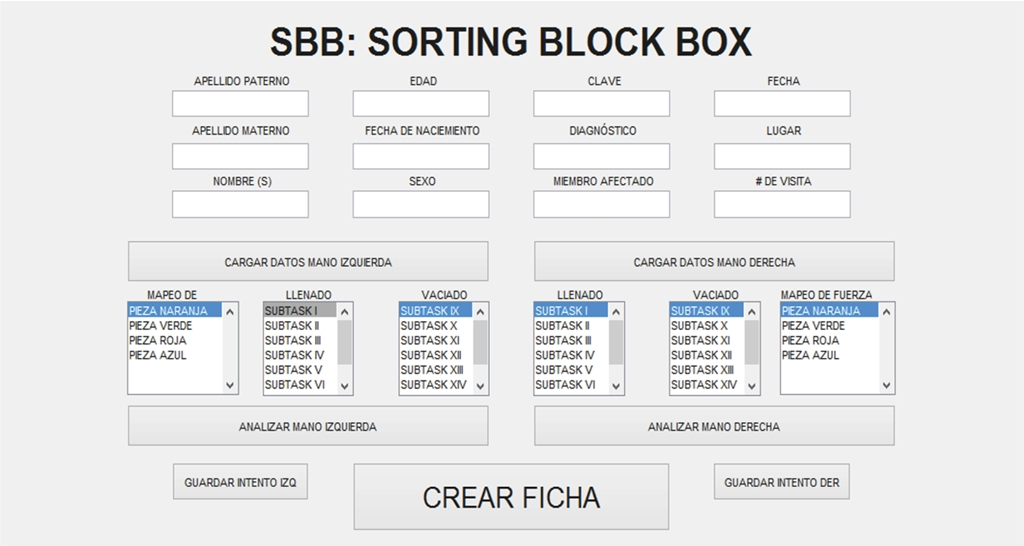Click the # DE VISITA input box
The height and width of the screenshot is (546, 1024).
[x=782, y=204]
